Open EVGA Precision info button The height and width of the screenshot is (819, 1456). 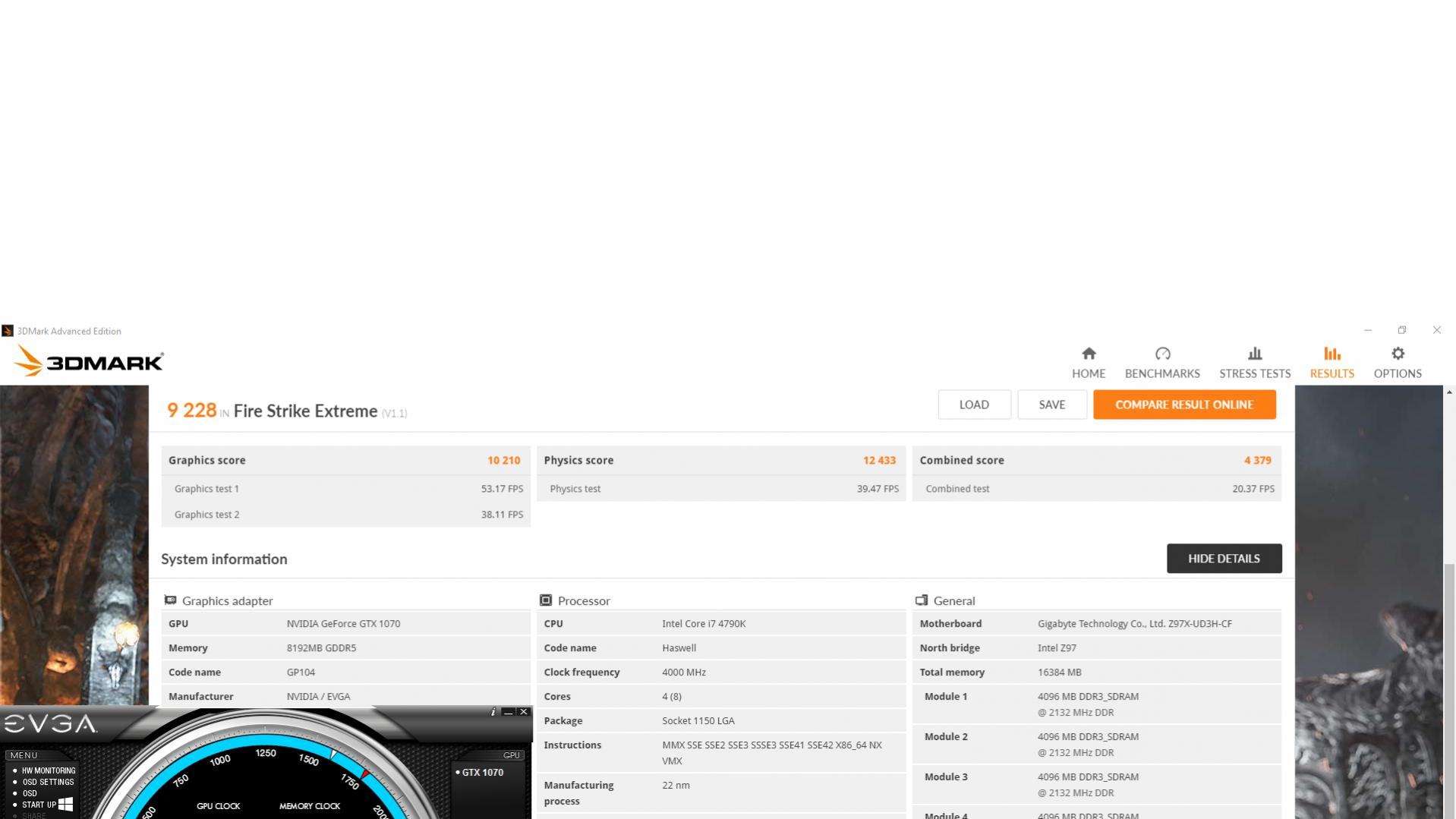[493, 712]
